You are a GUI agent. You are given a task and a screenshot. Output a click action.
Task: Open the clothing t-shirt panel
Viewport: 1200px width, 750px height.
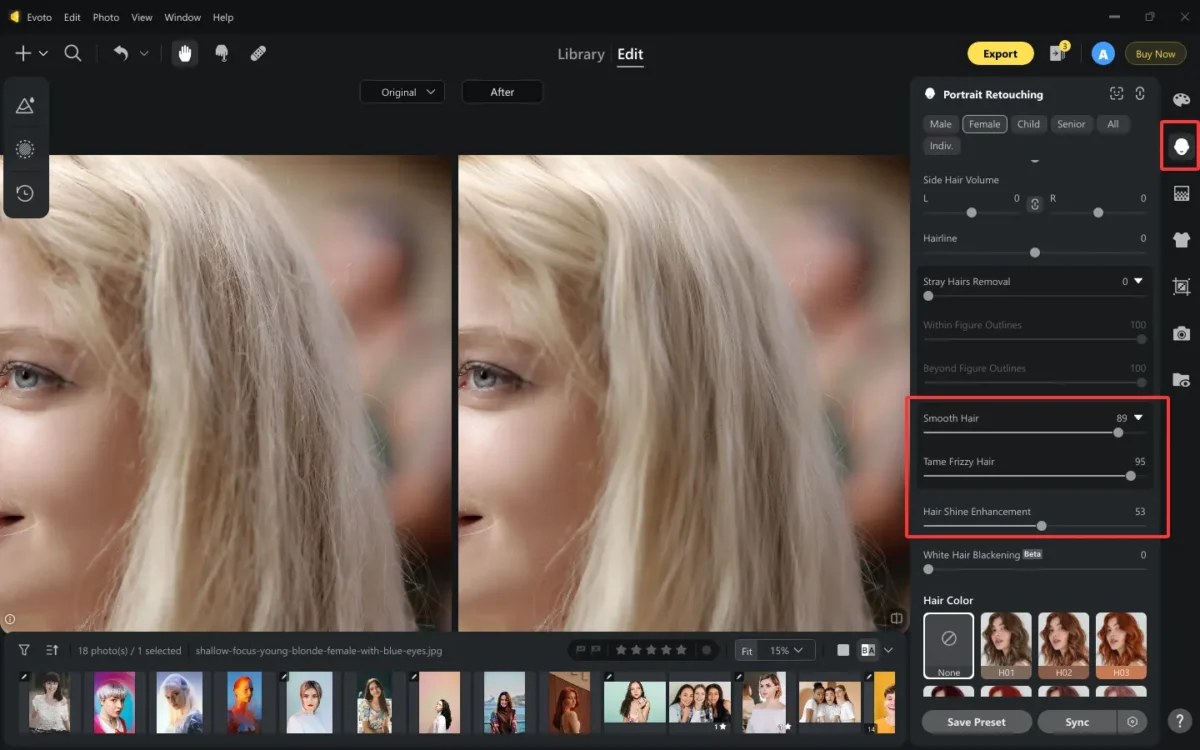[1181, 239]
